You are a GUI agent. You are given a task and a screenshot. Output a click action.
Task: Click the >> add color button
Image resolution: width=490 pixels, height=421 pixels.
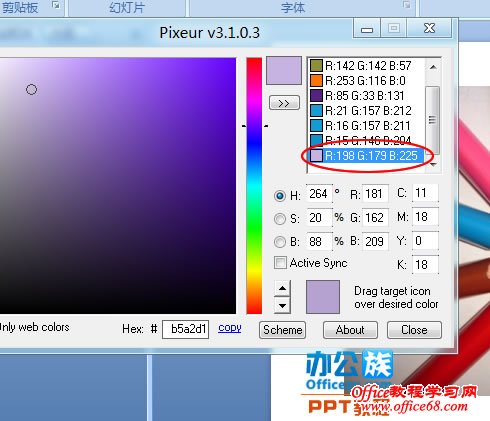tap(284, 103)
